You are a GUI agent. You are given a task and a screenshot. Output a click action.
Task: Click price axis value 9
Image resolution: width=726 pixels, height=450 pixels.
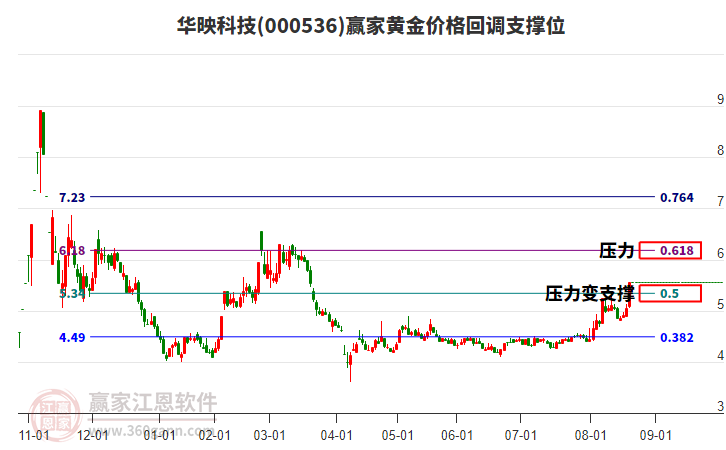coord(720,99)
